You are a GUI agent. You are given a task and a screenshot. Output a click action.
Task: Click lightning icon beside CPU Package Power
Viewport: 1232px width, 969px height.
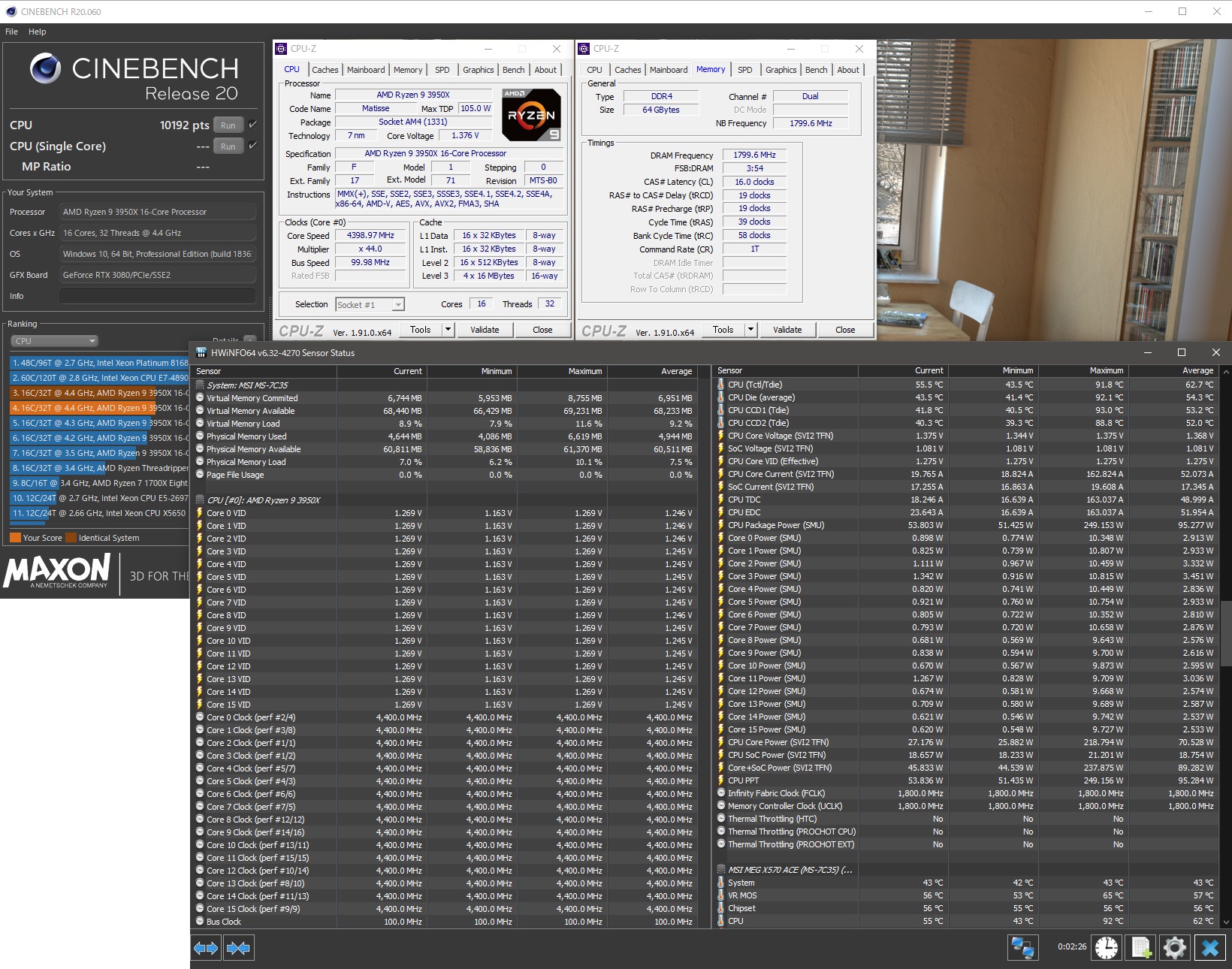[x=721, y=525]
